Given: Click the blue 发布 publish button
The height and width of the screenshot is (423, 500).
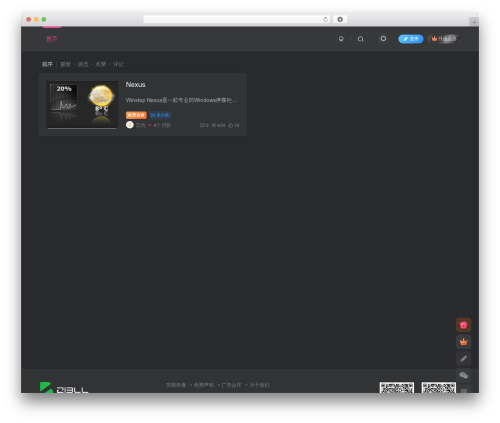Looking at the screenshot, I should pos(411,39).
